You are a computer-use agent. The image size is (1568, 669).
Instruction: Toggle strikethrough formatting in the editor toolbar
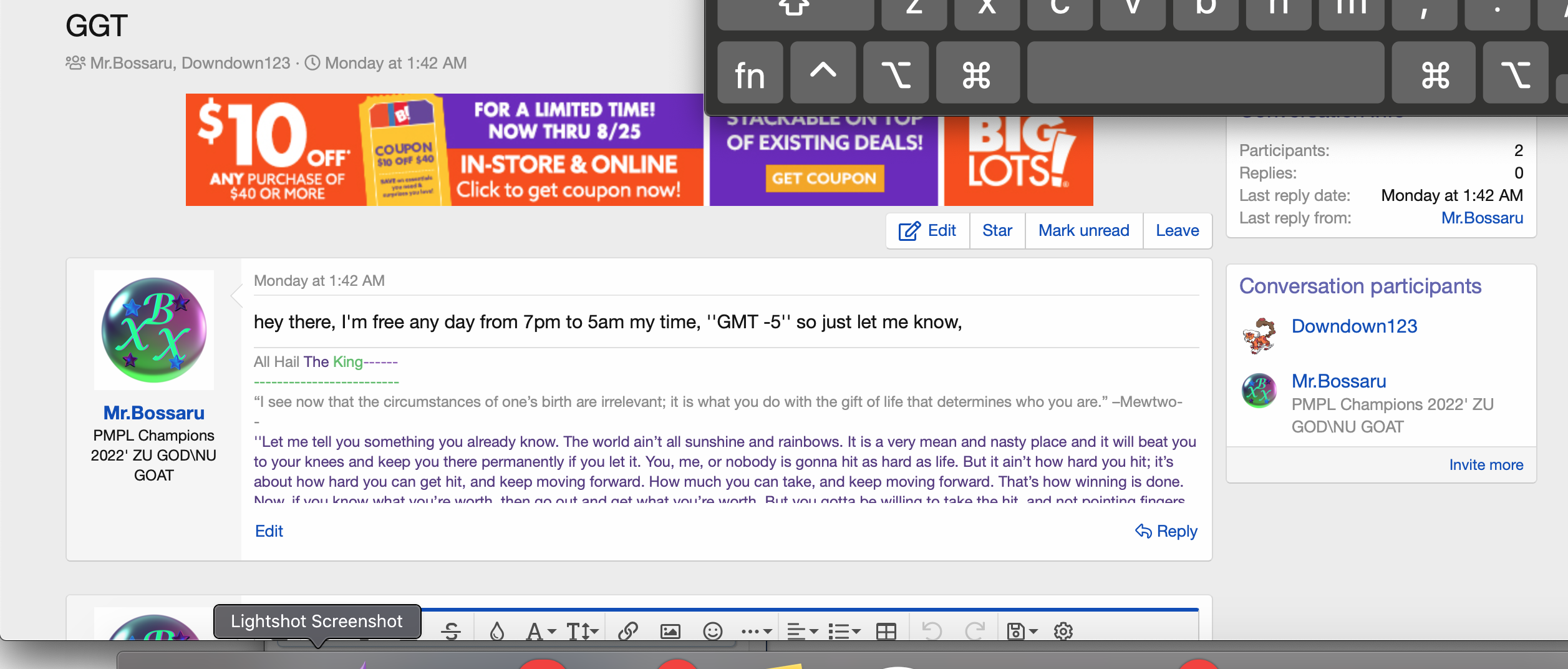451,631
